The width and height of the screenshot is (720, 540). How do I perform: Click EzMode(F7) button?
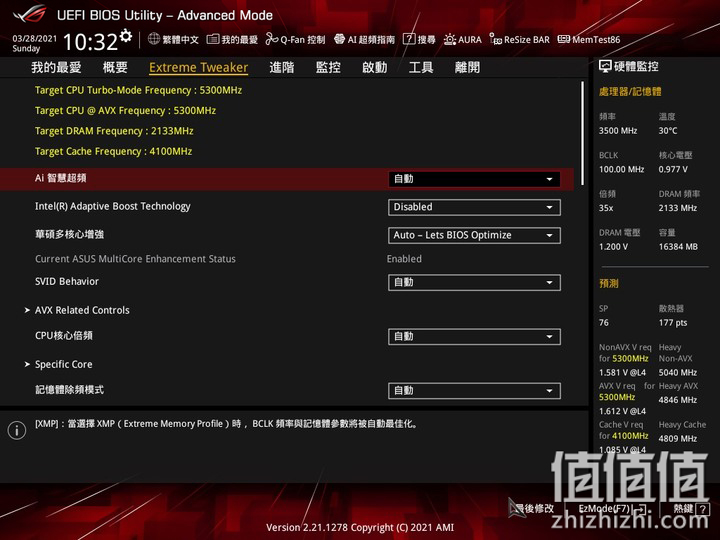pos(604,509)
